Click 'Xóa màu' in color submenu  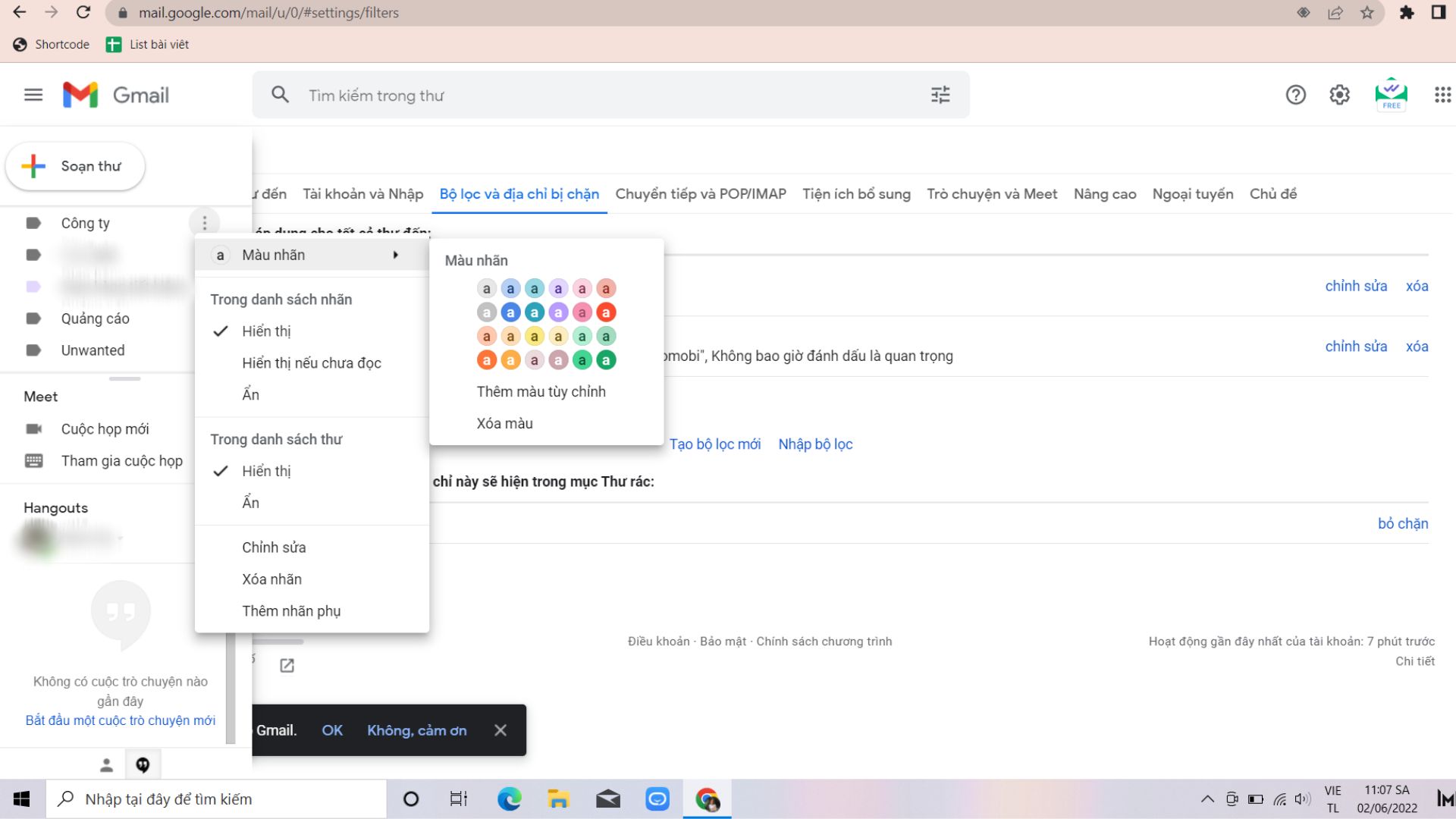[x=504, y=424]
